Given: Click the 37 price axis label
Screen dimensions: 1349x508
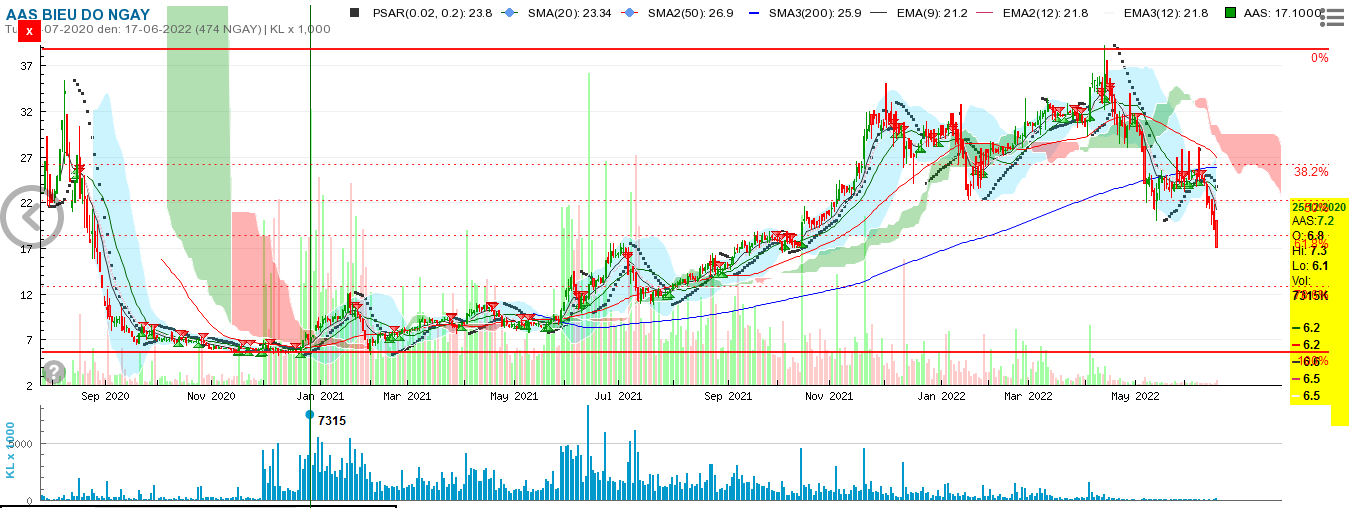Looking at the screenshot, I should (x=28, y=65).
